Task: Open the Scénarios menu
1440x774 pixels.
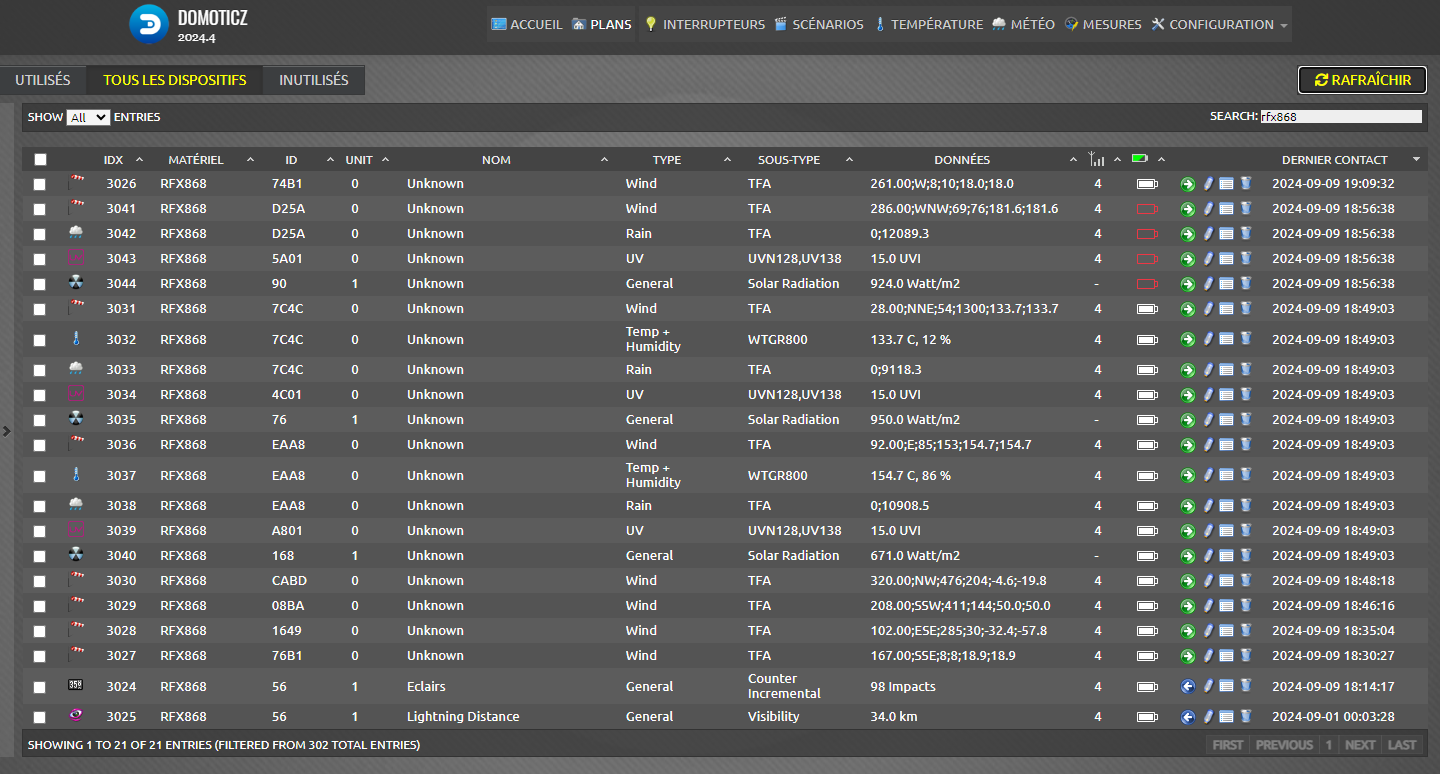Action: [x=819, y=24]
